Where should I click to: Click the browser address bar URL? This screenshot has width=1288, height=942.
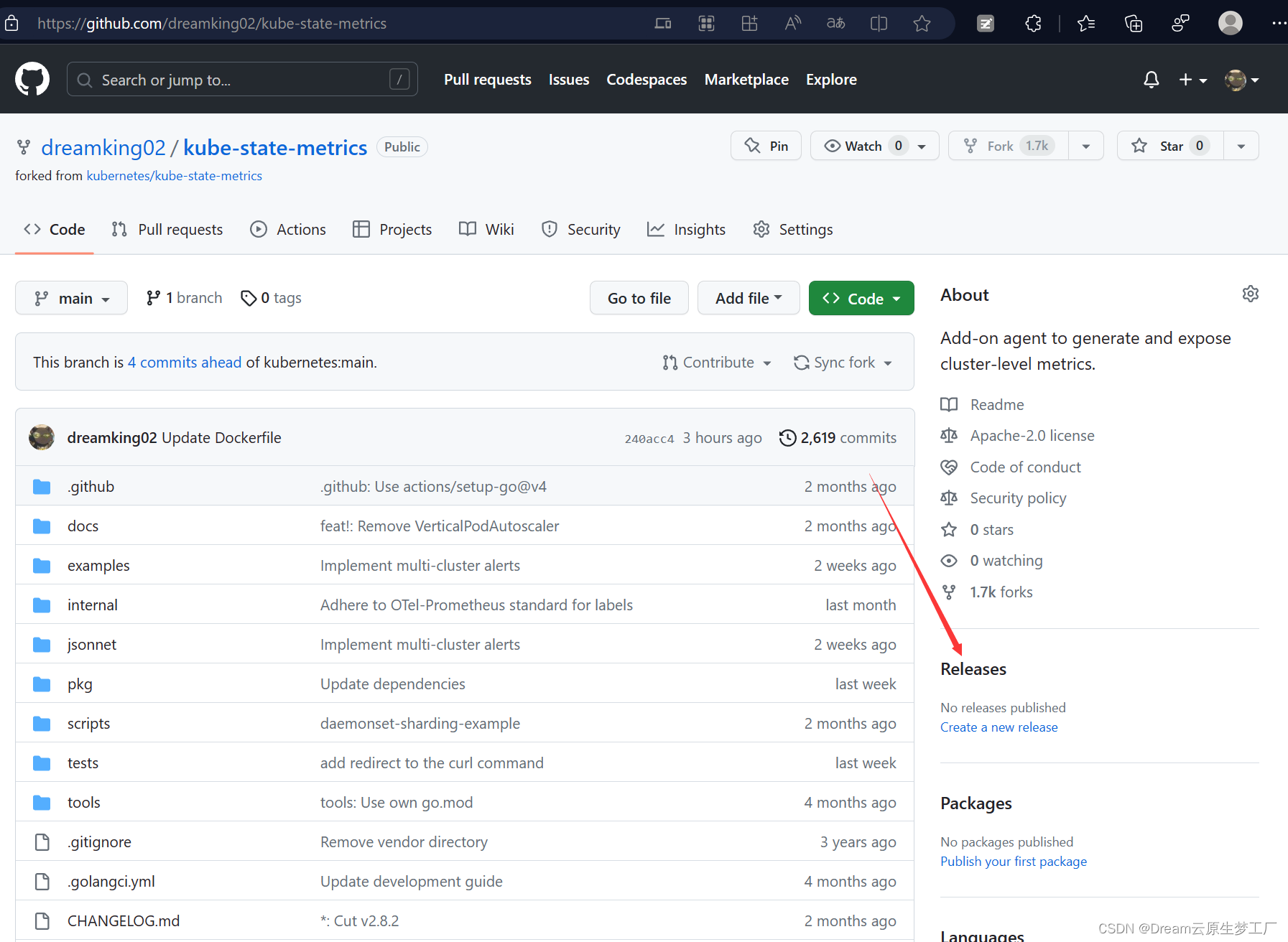coord(212,24)
